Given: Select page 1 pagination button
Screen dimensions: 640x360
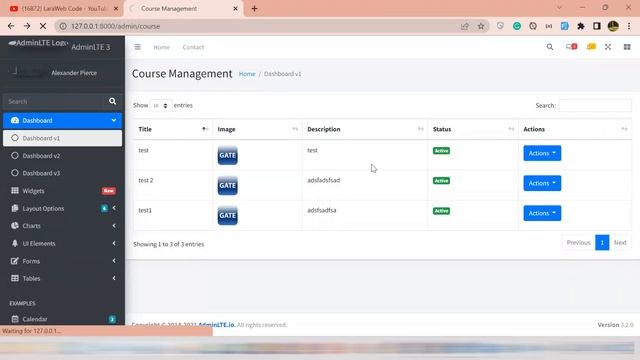Looking at the screenshot, I should [602, 242].
